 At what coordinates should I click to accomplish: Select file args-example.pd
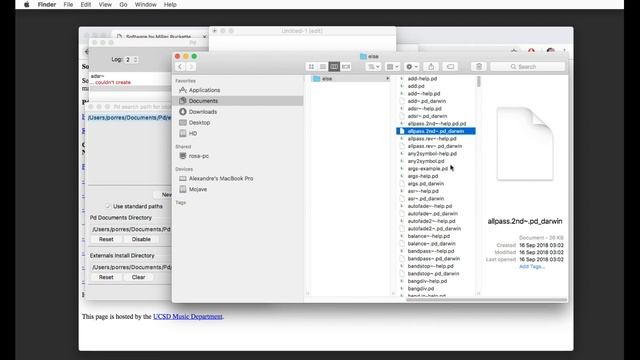[427, 169]
